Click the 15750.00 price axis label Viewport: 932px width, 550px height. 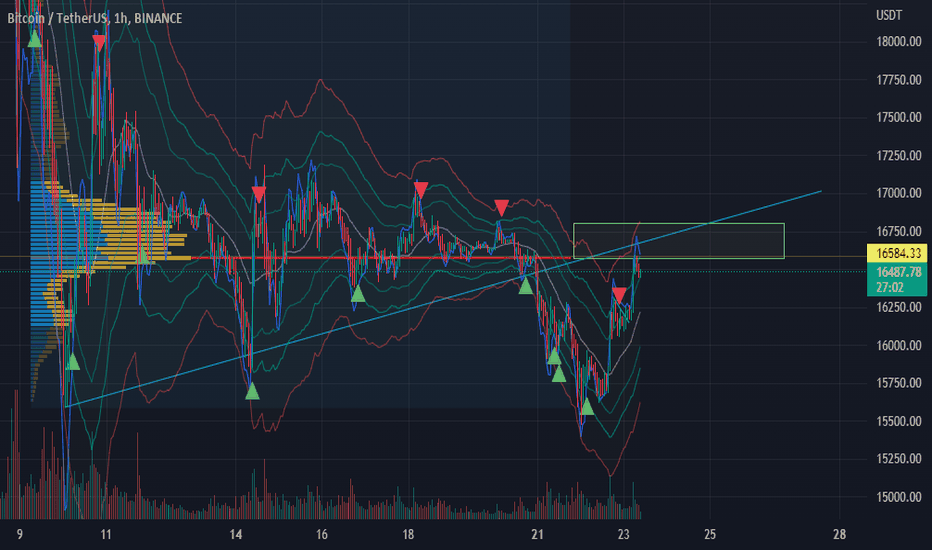[x=899, y=383]
